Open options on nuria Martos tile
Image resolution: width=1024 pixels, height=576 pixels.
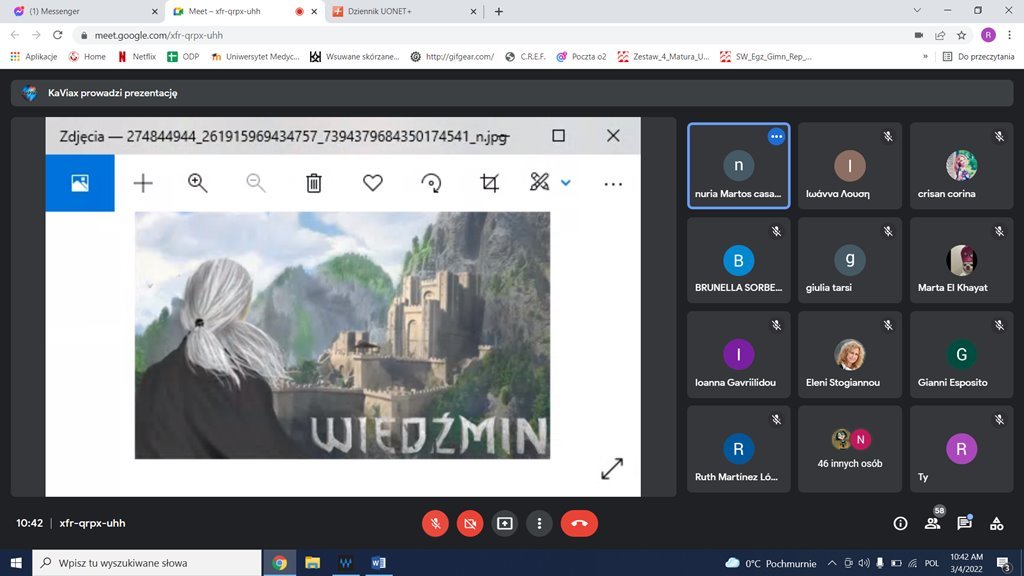tap(776, 136)
